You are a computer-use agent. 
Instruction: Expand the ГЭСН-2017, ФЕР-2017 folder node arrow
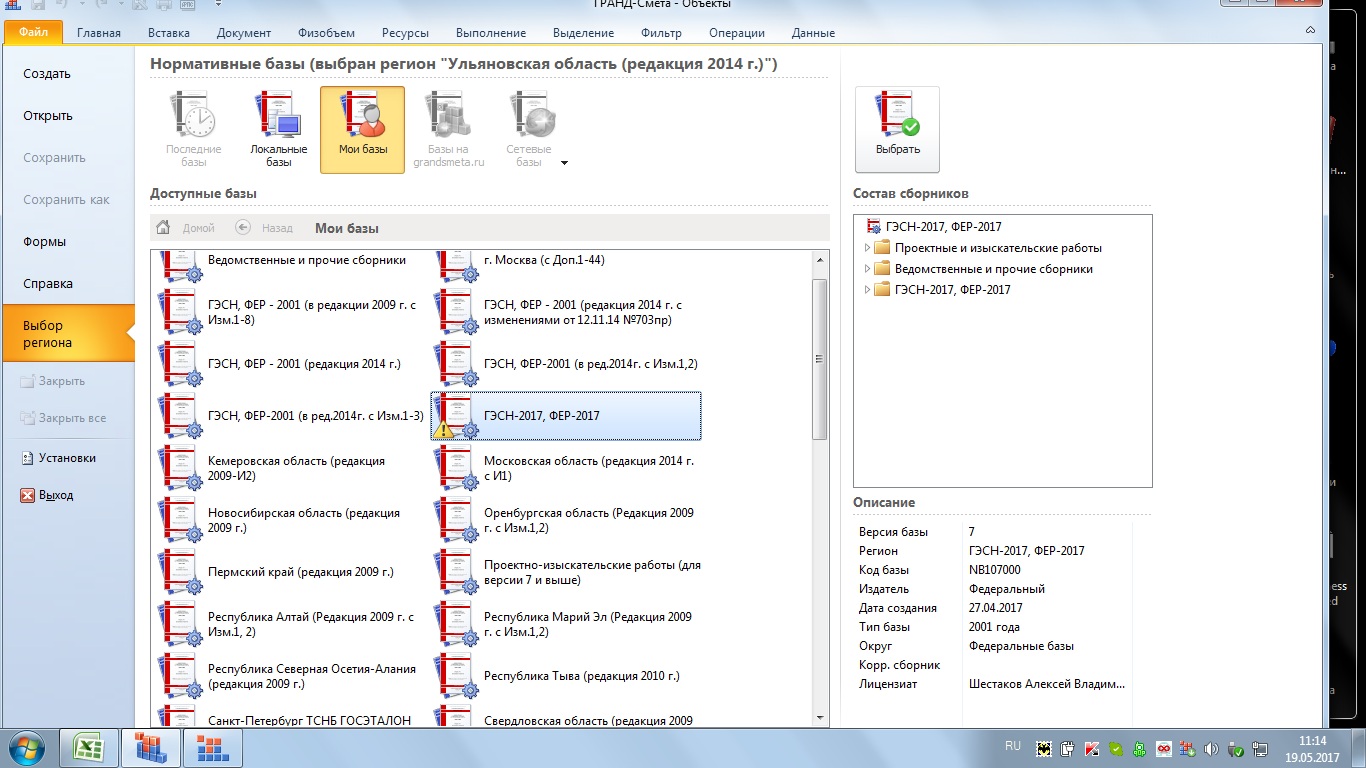(x=867, y=290)
